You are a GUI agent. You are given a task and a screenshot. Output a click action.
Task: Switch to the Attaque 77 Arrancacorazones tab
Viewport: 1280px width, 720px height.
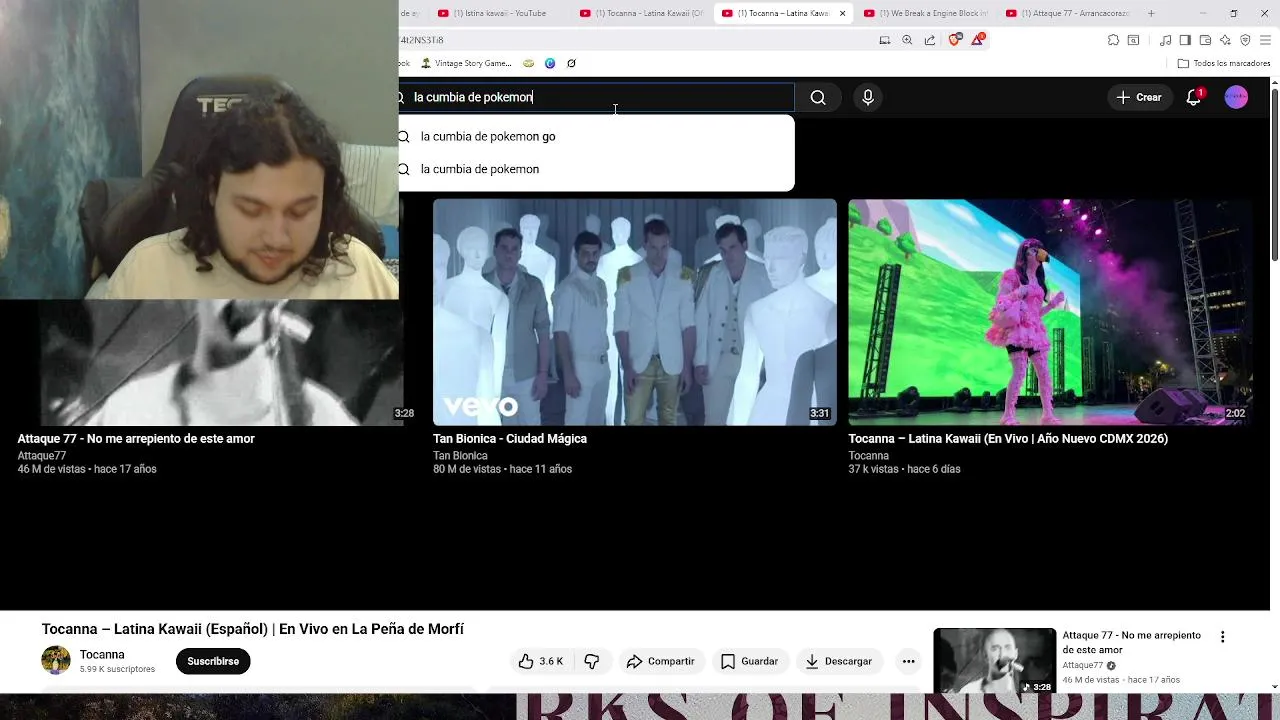pyautogui.click(x=1068, y=13)
